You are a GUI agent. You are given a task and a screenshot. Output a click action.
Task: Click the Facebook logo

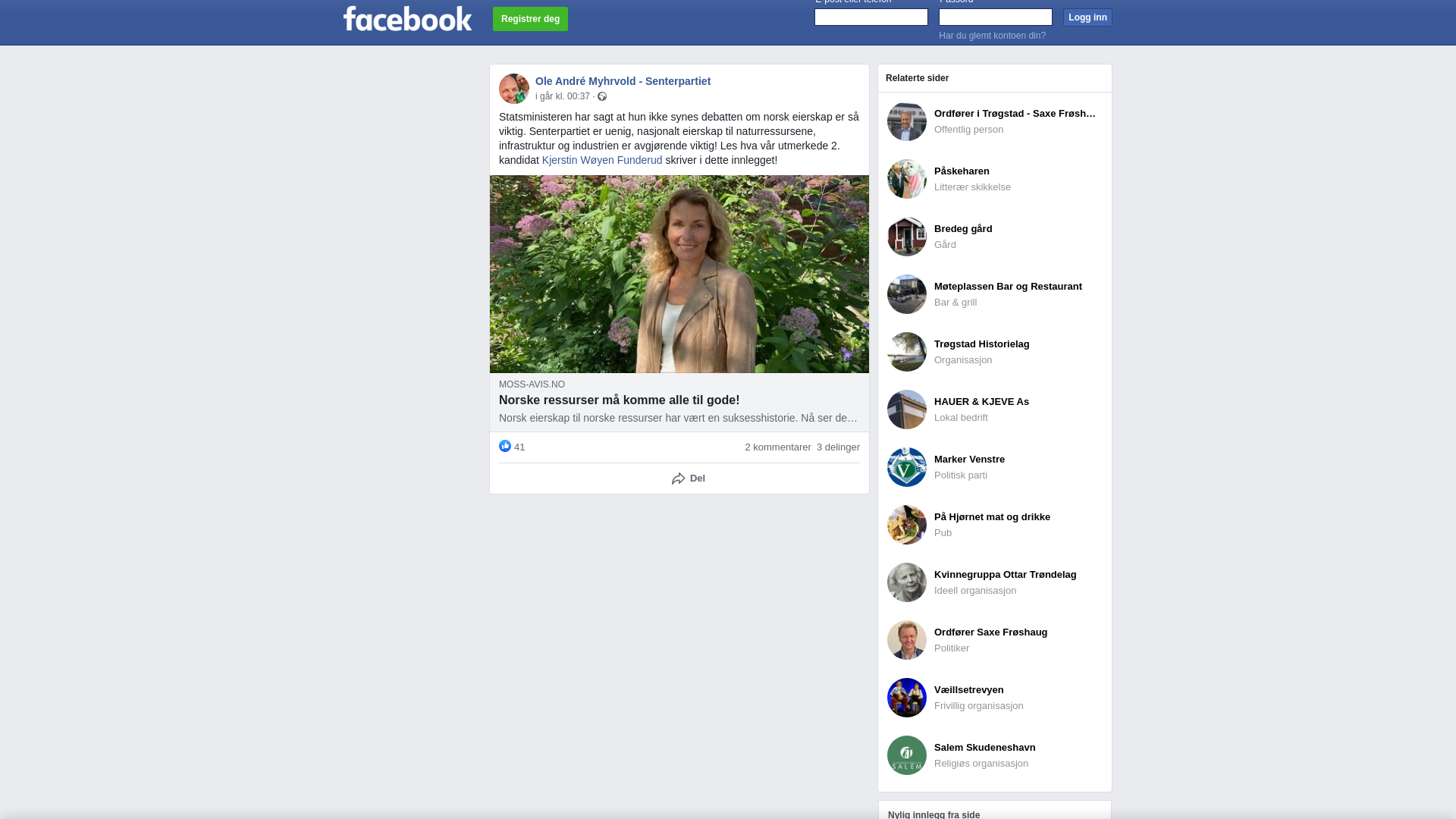[407, 18]
